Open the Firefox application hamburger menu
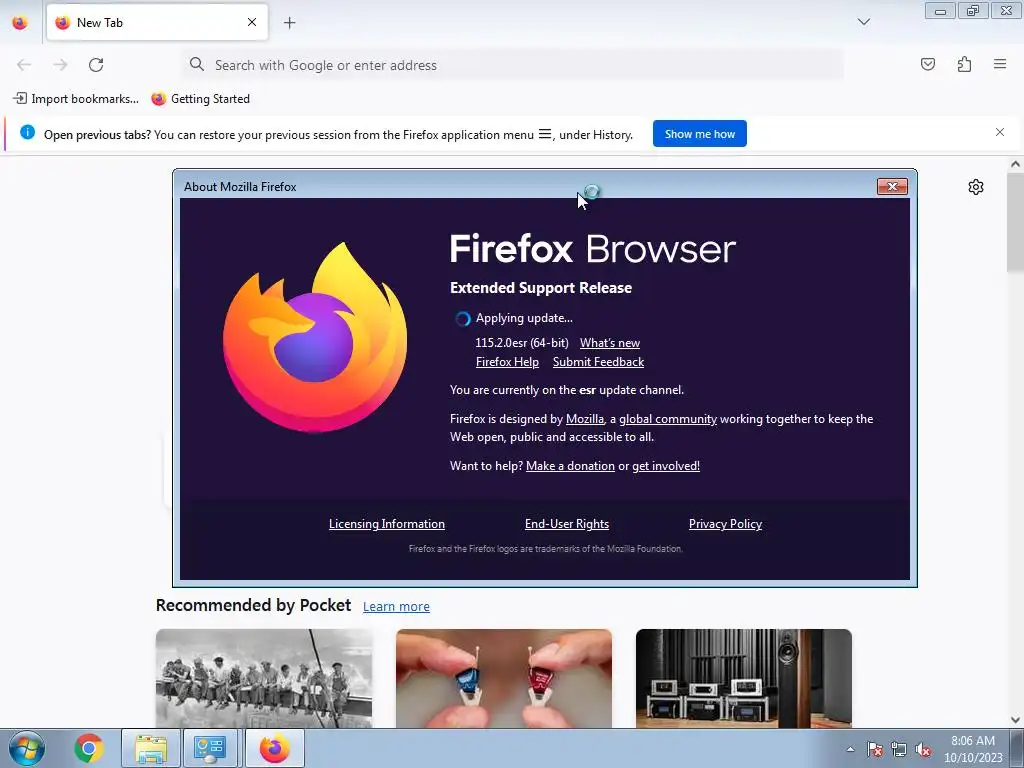 click(1000, 64)
